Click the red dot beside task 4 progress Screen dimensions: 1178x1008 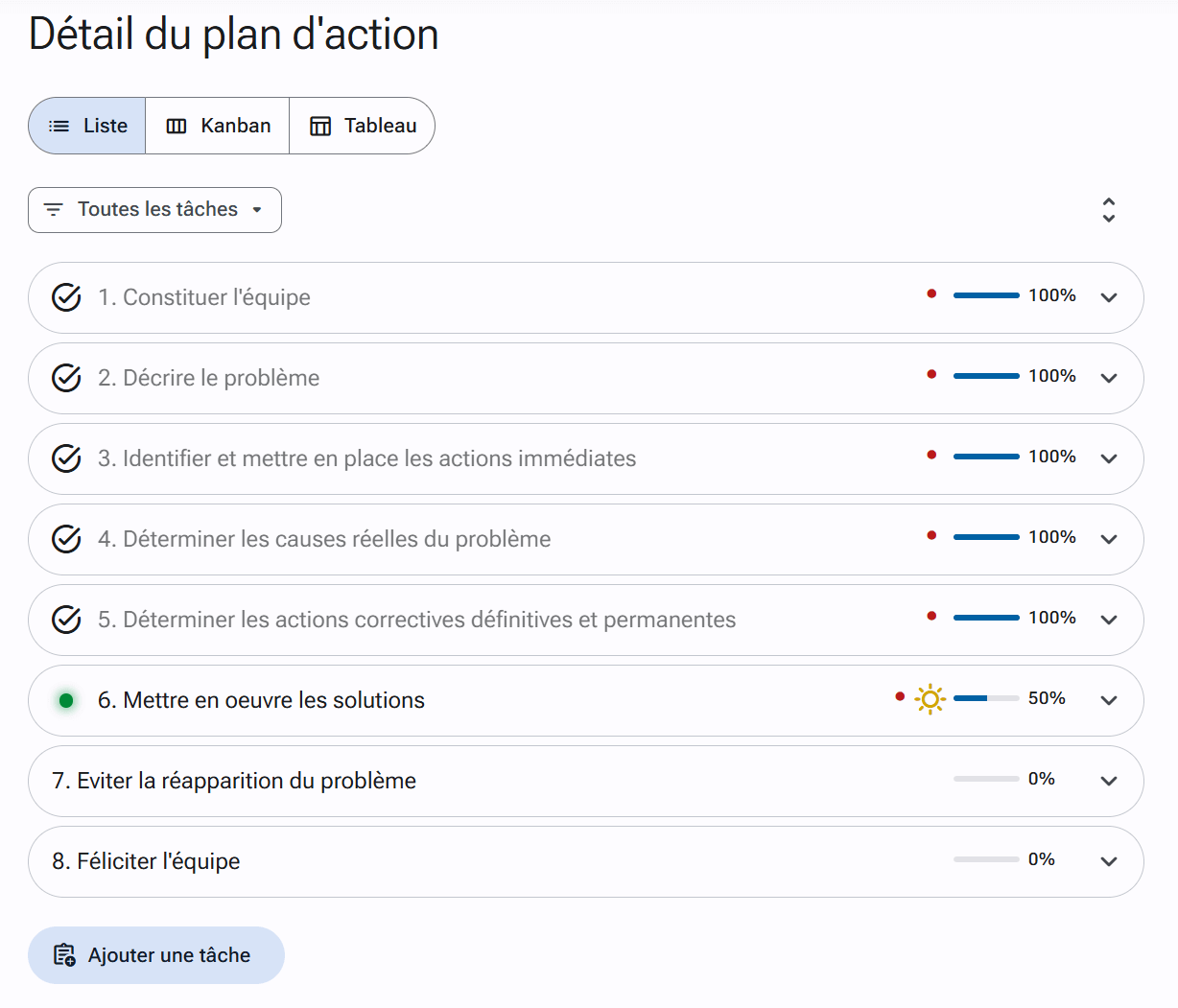point(931,536)
